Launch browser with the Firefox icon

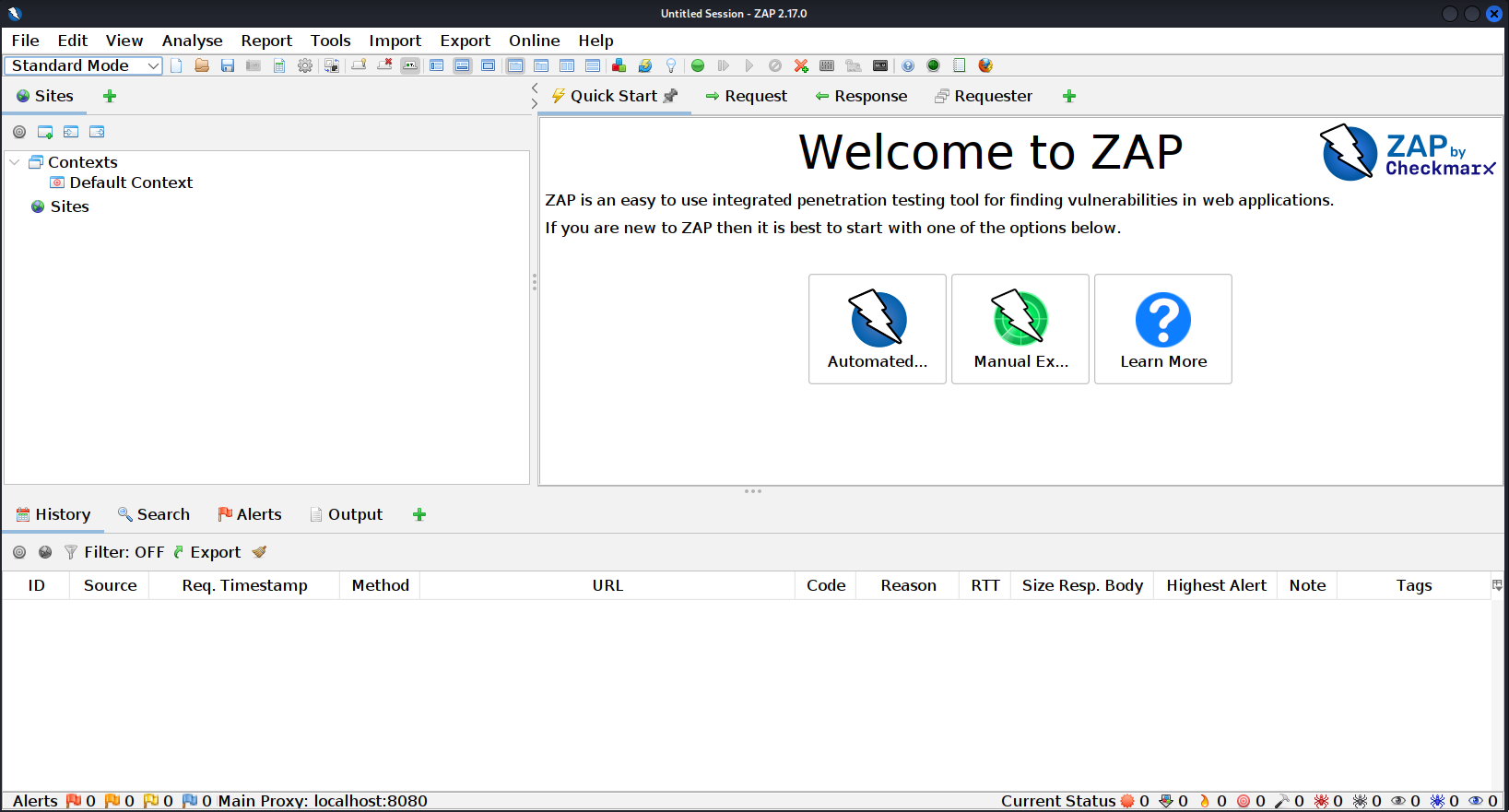click(x=985, y=65)
